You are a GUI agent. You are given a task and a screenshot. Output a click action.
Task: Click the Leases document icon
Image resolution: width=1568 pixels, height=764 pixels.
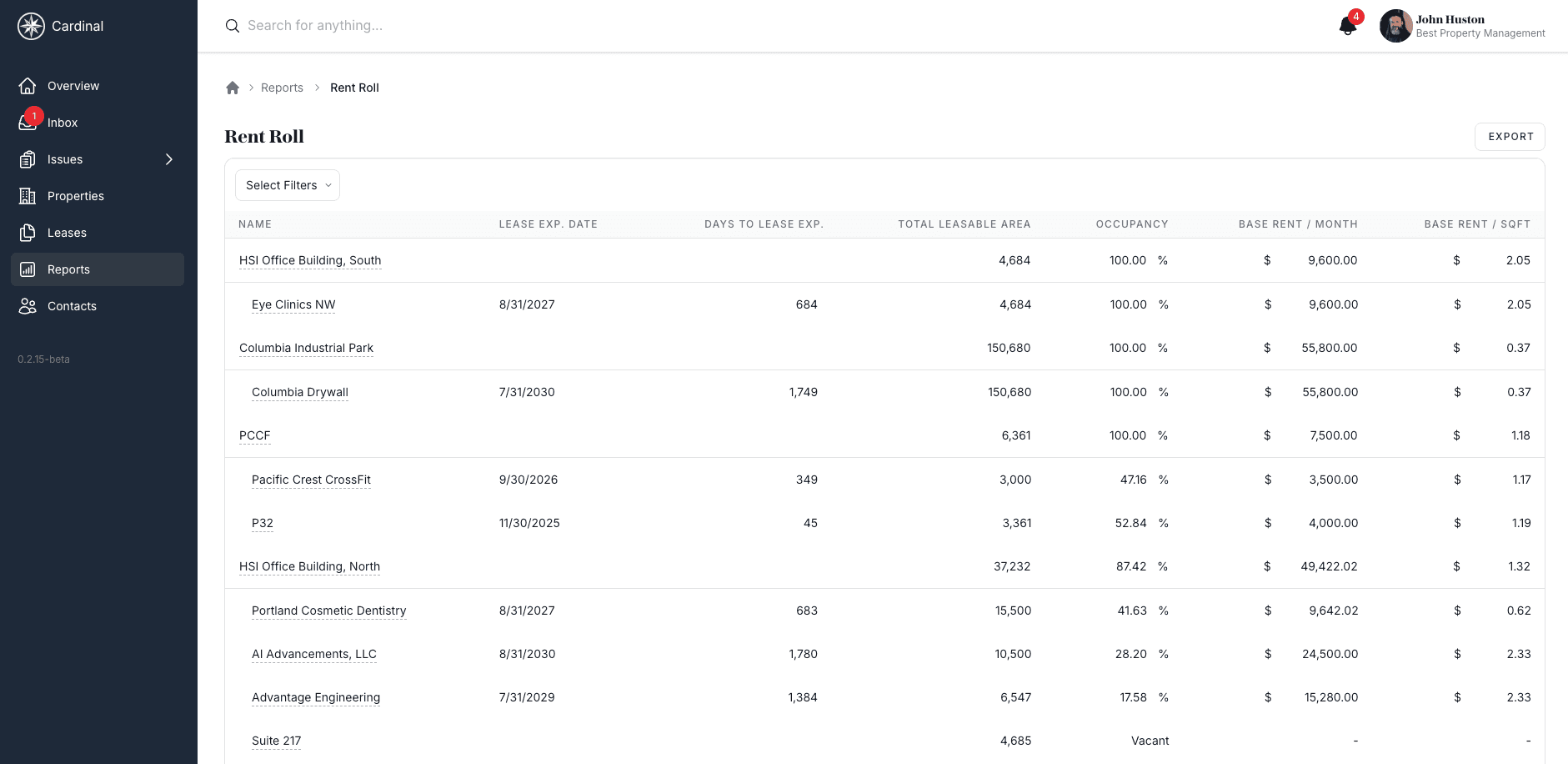tap(28, 233)
